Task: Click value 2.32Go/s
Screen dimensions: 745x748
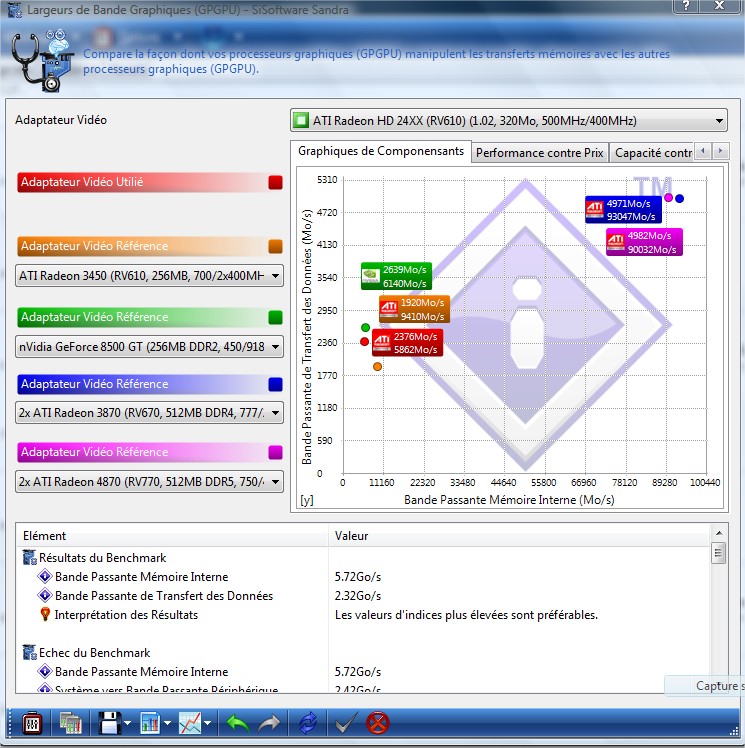Action: [358, 596]
